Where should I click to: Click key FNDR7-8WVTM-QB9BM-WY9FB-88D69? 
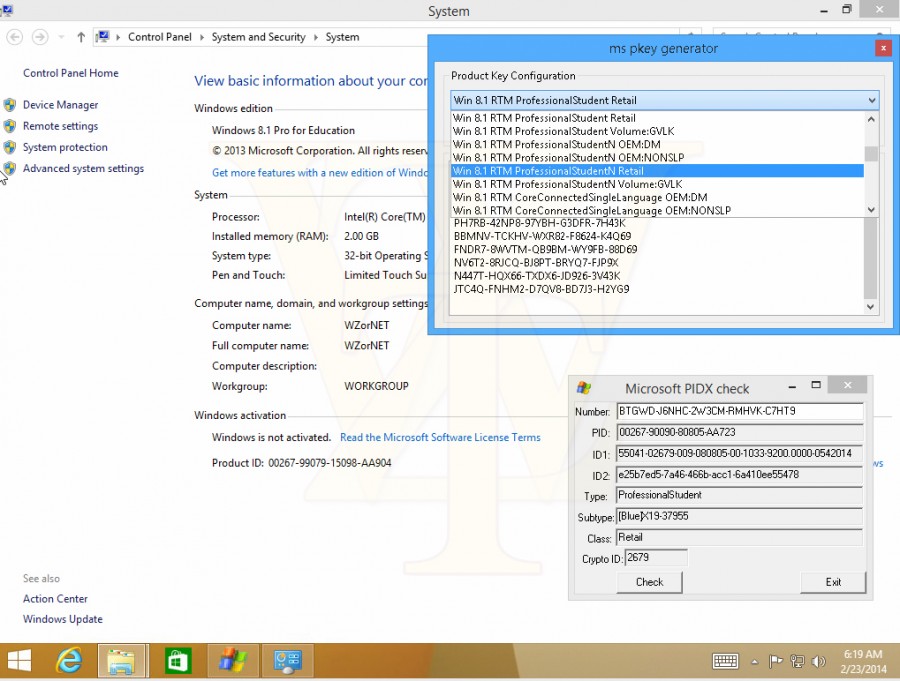coord(545,250)
